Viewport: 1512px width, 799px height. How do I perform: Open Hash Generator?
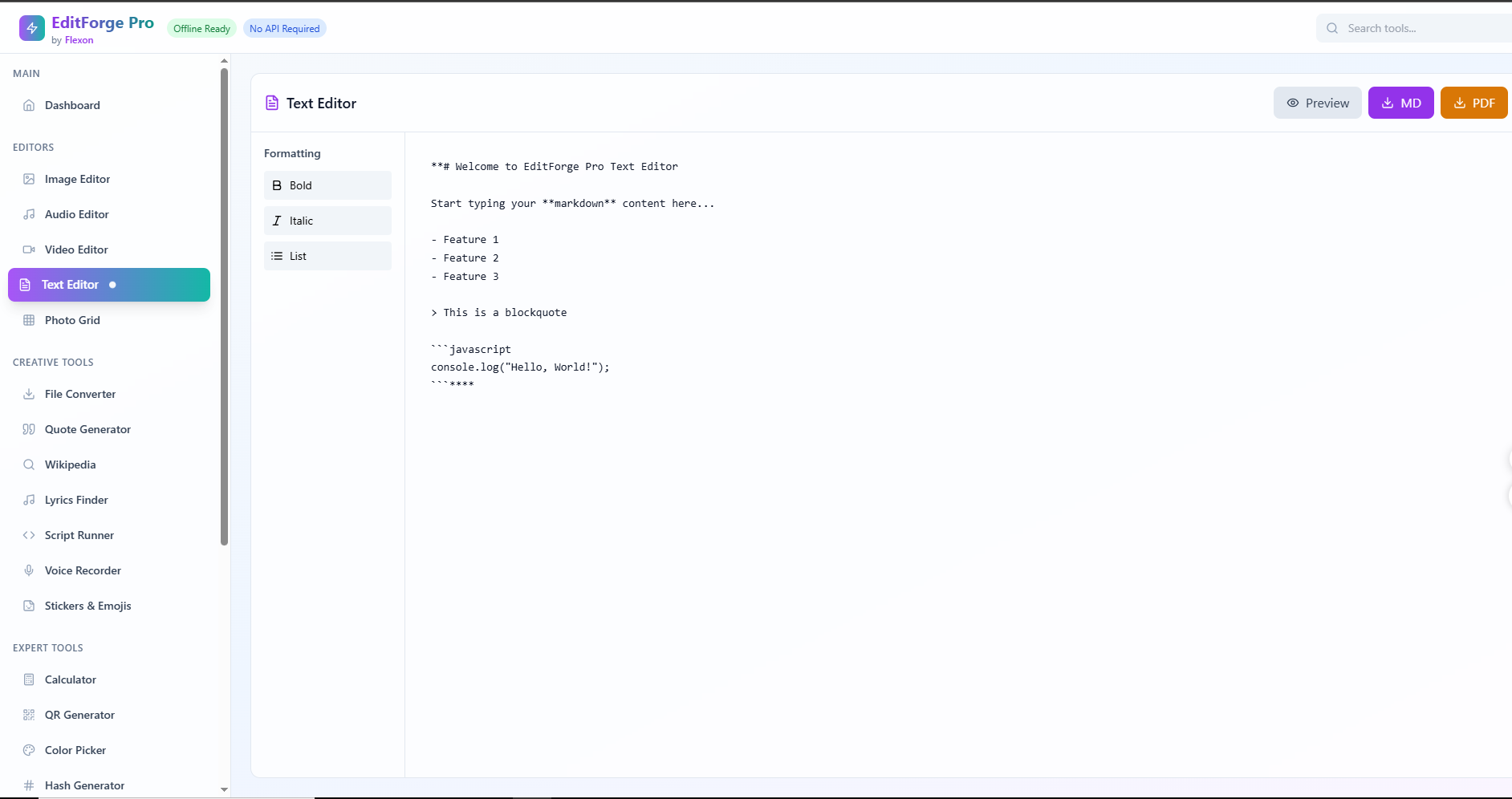click(x=109, y=785)
